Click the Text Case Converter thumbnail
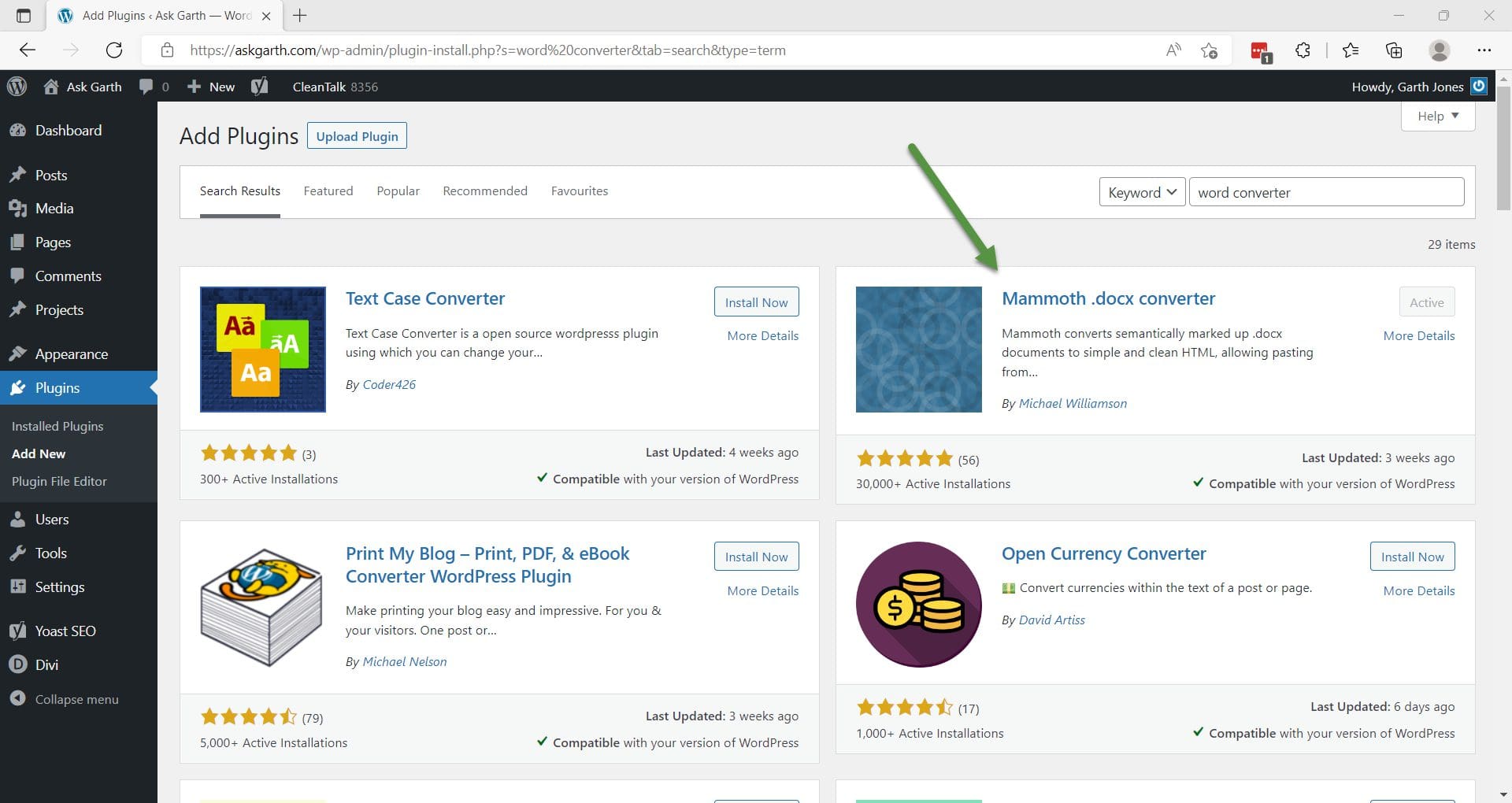Viewport: 1512px width, 803px height. pos(263,350)
